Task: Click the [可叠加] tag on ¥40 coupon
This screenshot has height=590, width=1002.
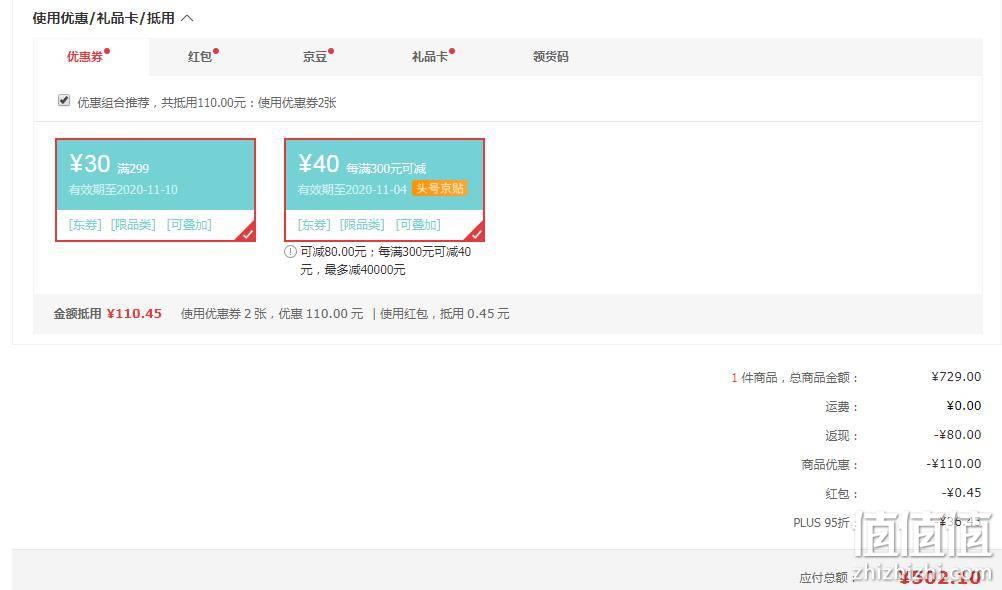Action: tap(418, 224)
